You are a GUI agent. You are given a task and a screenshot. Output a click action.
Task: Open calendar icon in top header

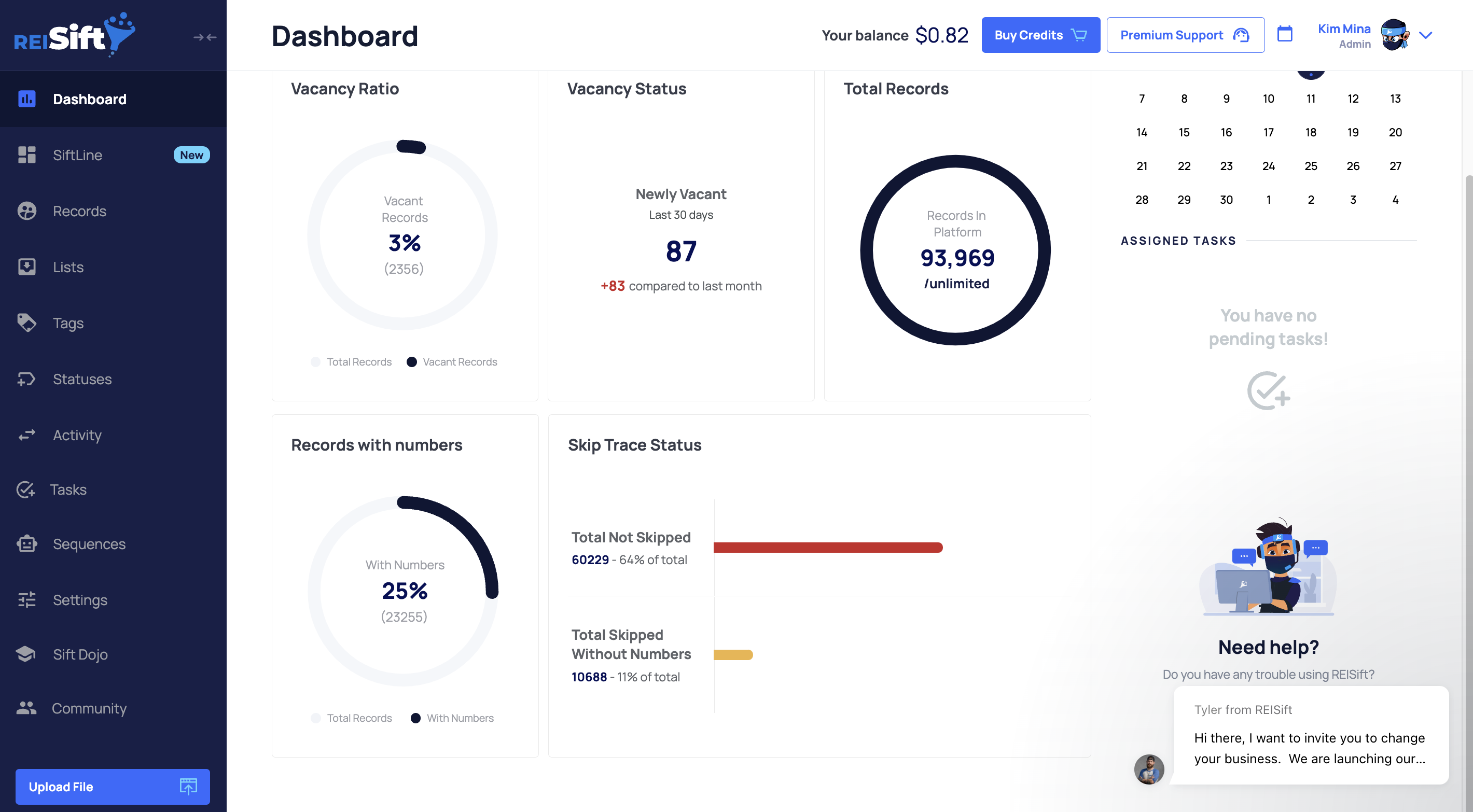[1284, 34]
